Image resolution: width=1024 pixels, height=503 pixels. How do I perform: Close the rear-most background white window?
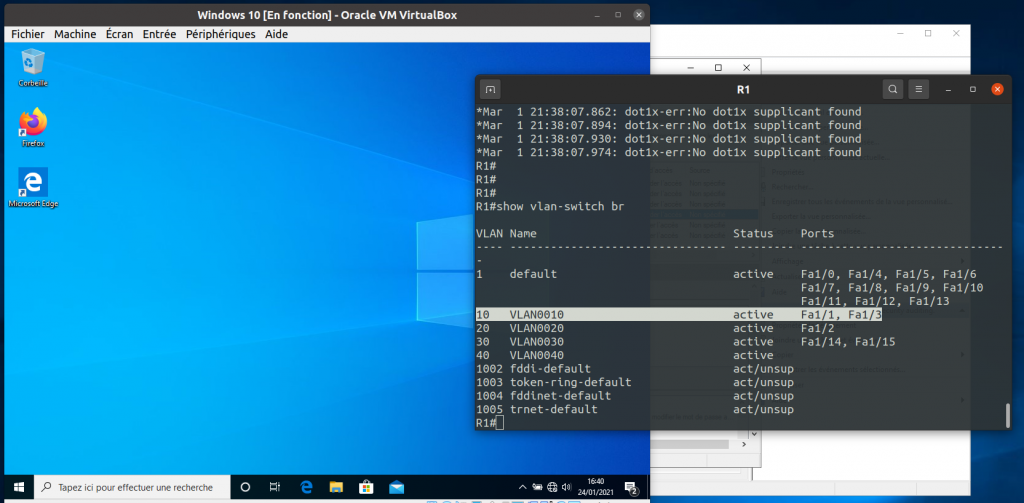point(956,33)
